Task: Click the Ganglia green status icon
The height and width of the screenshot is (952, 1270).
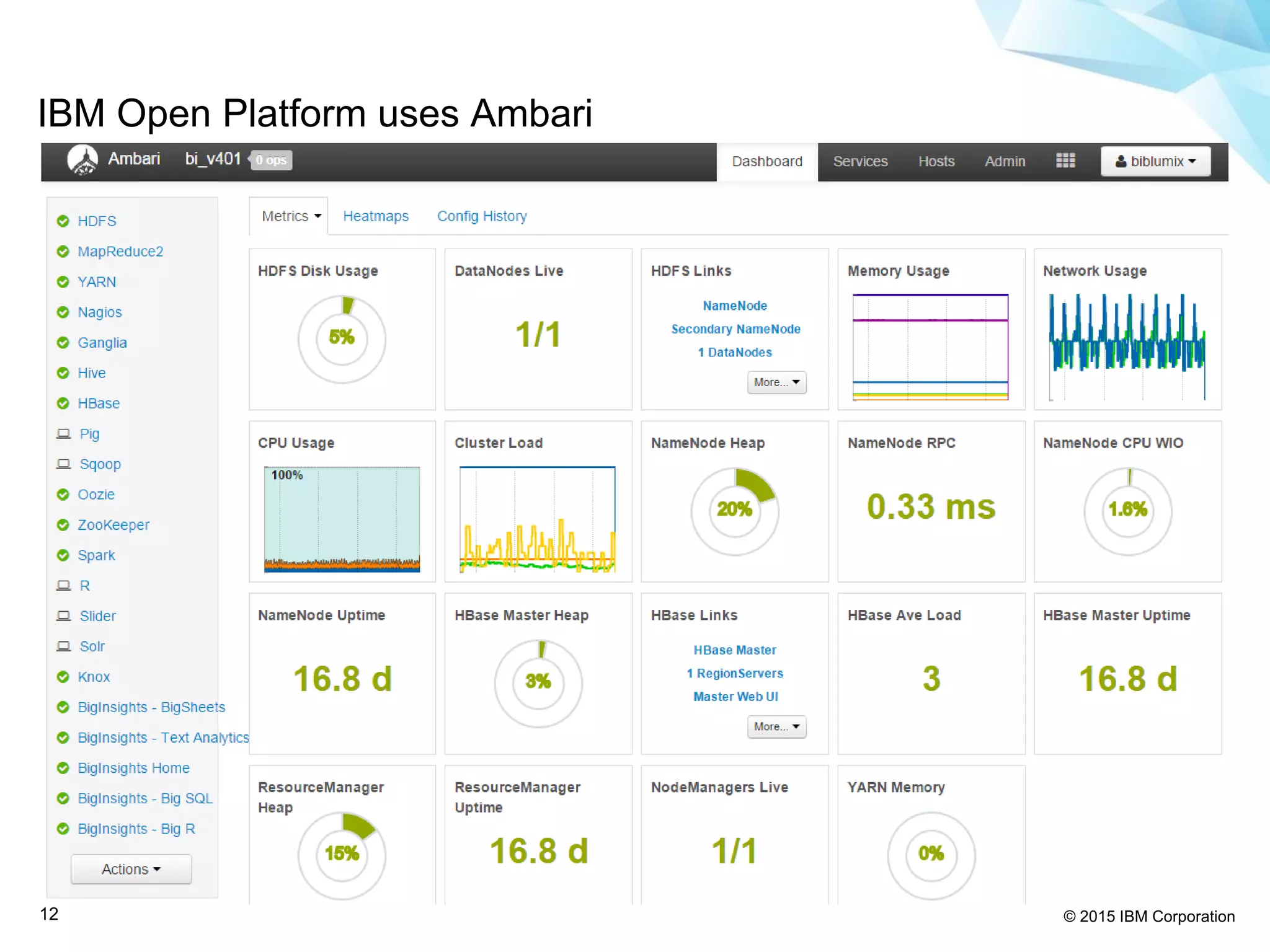Action: pyautogui.click(x=63, y=343)
